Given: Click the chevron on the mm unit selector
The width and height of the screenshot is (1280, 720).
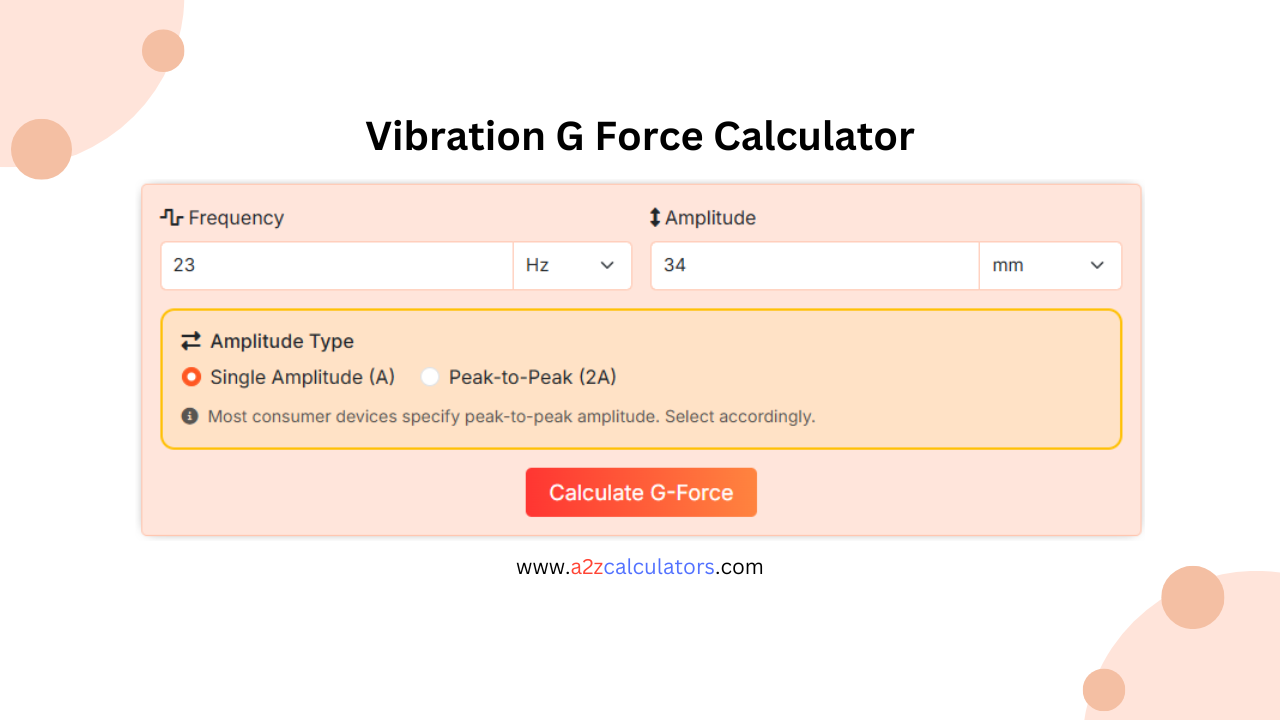Looking at the screenshot, I should [1096, 265].
